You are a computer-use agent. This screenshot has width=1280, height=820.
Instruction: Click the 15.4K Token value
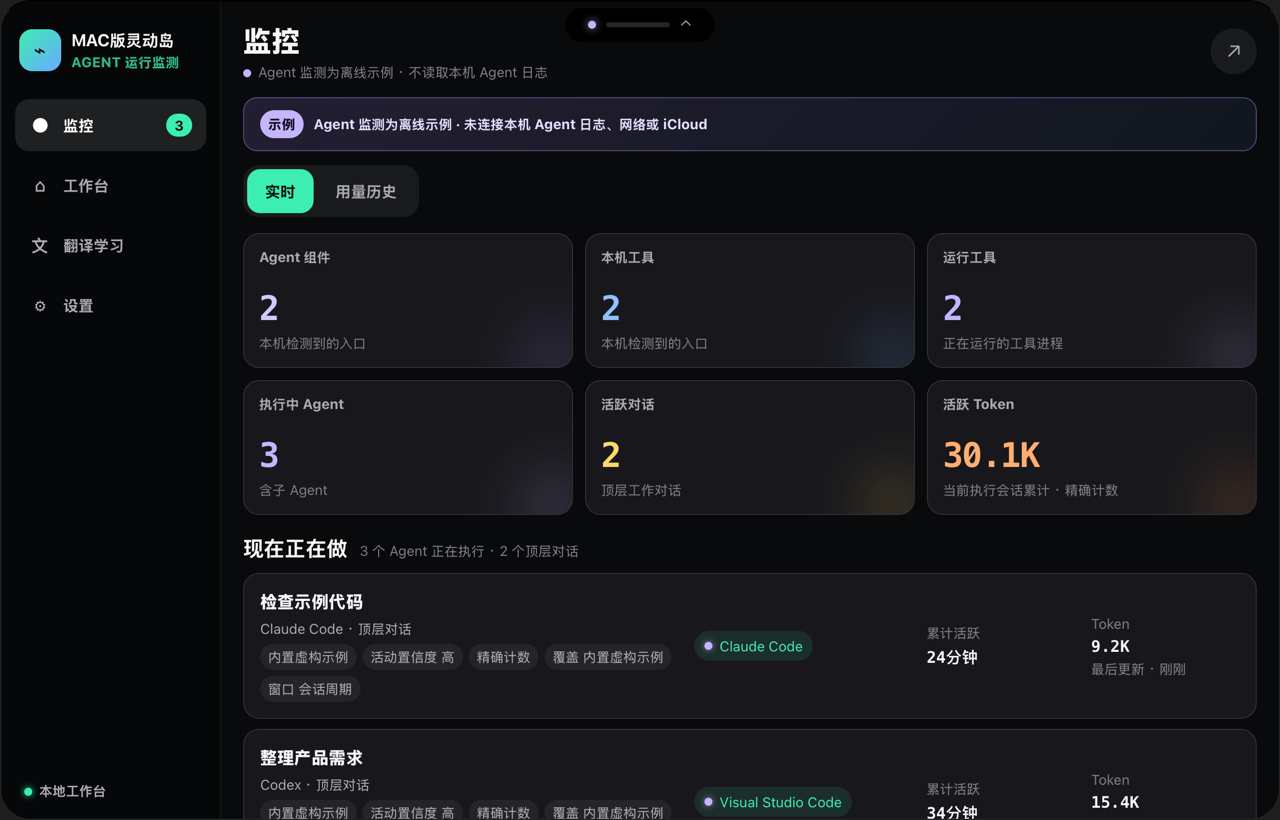pyautogui.click(x=1115, y=802)
